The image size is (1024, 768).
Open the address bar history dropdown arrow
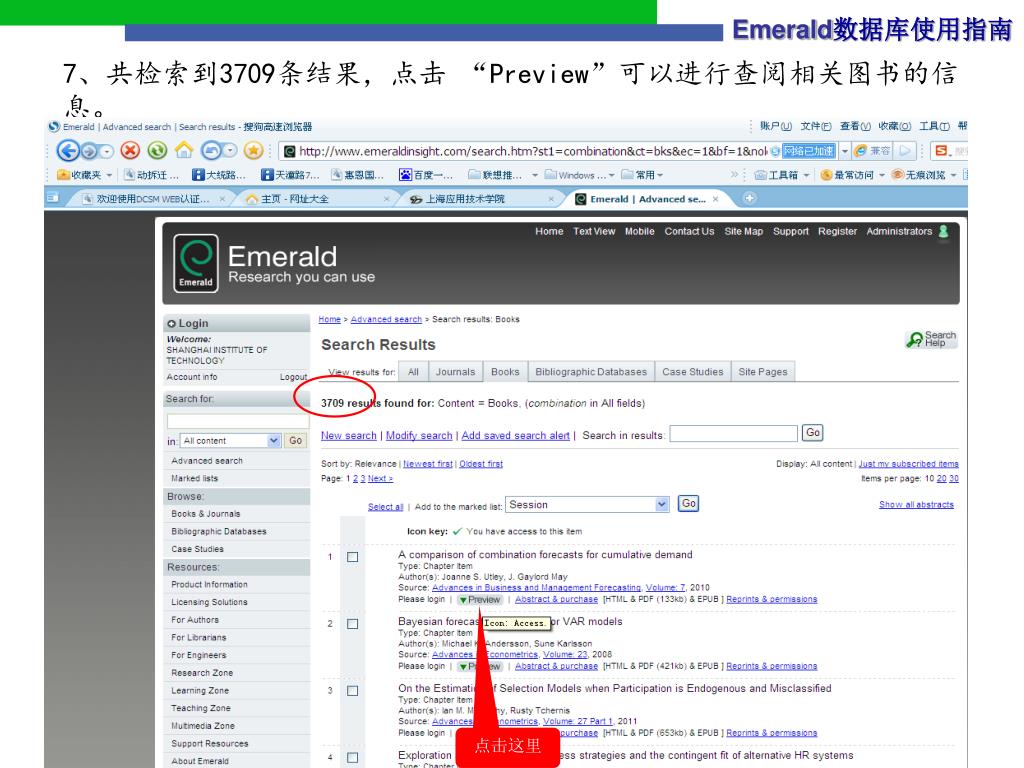(845, 151)
